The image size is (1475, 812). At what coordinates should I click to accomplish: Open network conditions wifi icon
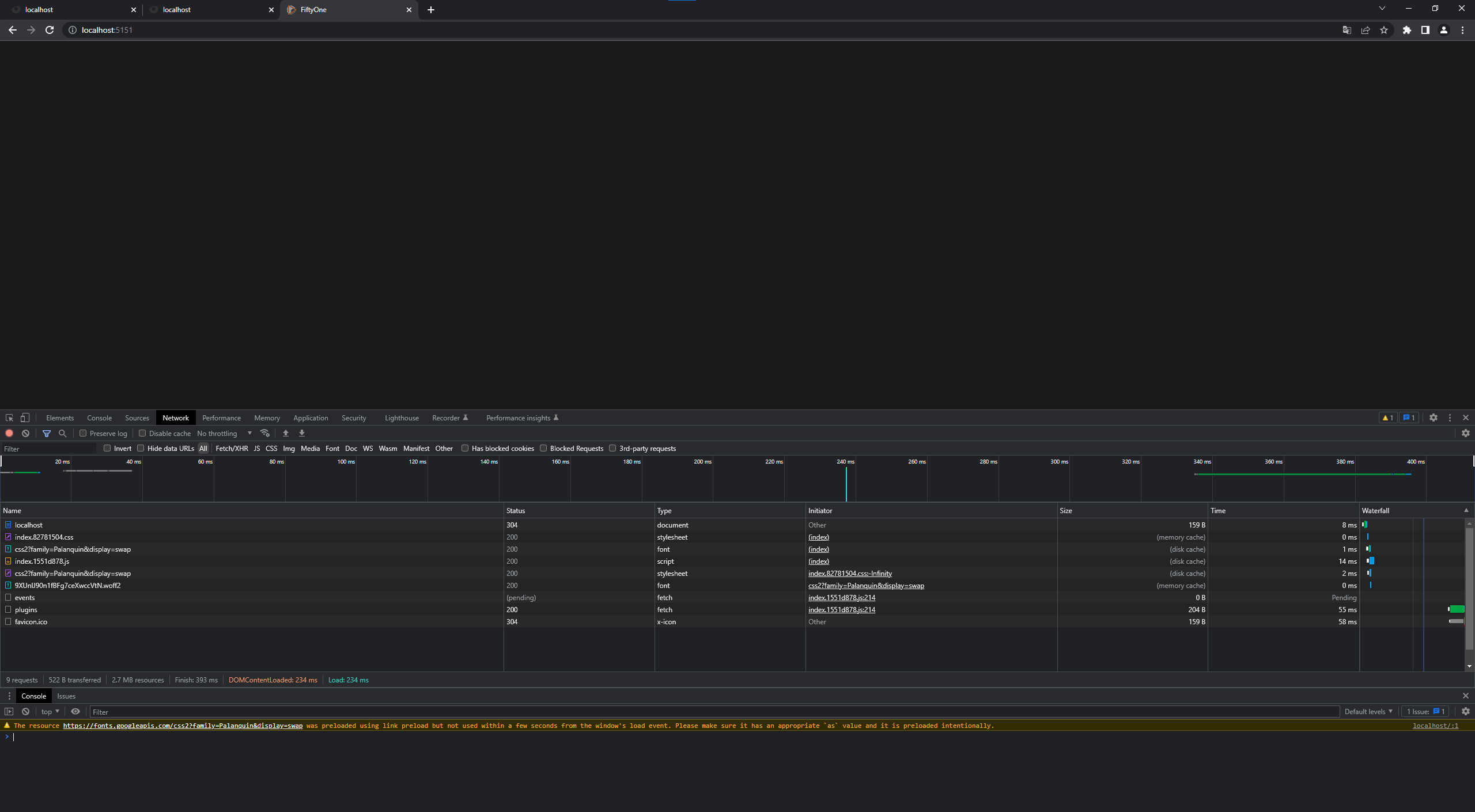point(265,433)
